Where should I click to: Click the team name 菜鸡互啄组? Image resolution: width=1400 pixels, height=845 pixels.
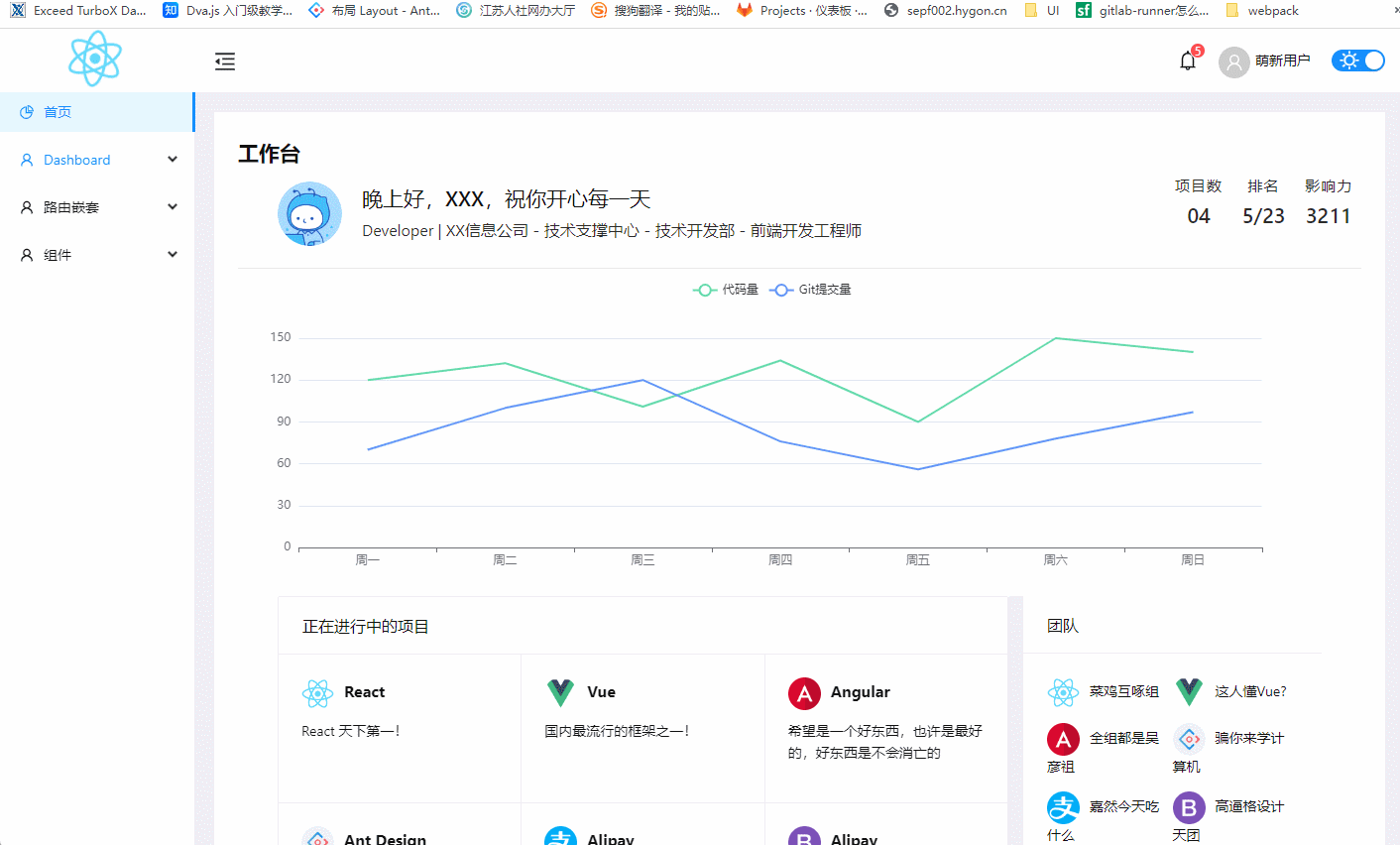(1124, 691)
